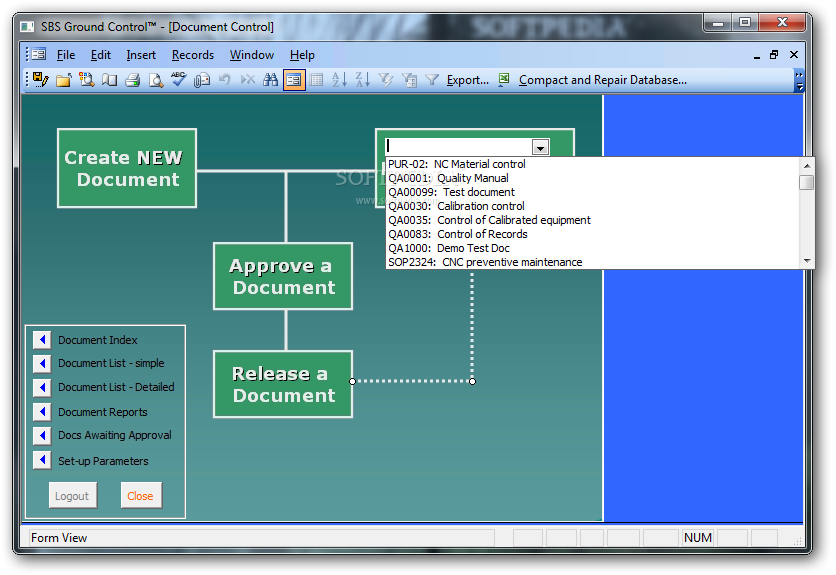Click the save record toolbar icon
Viewport: 836px width, 575px height.
[x=41, y=80]
